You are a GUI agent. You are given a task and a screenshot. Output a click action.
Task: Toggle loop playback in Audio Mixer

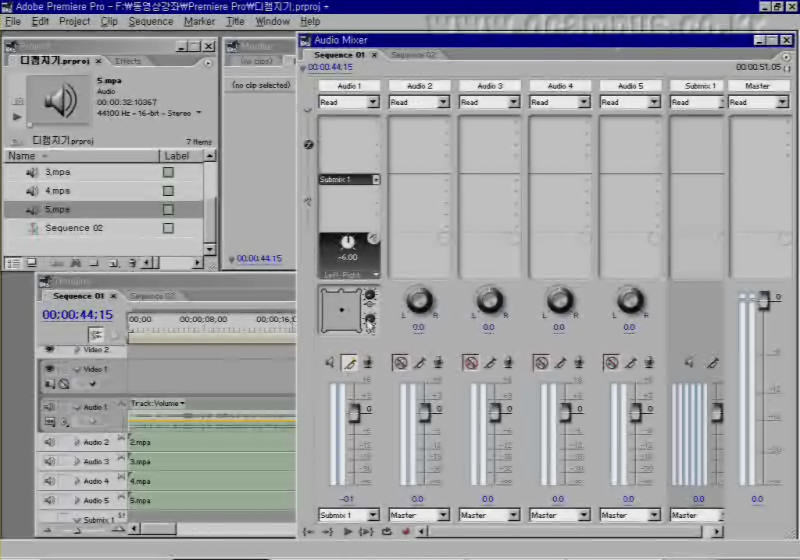(387, 531)
